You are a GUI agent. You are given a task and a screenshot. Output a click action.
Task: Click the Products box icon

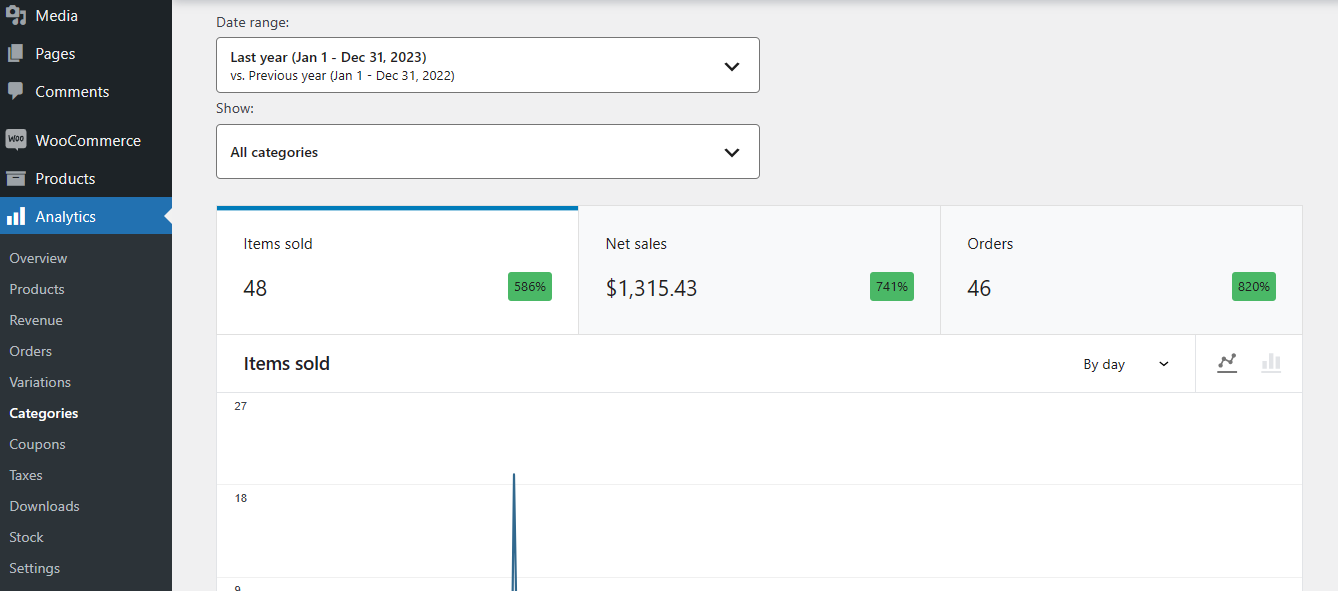pos(16,179)
